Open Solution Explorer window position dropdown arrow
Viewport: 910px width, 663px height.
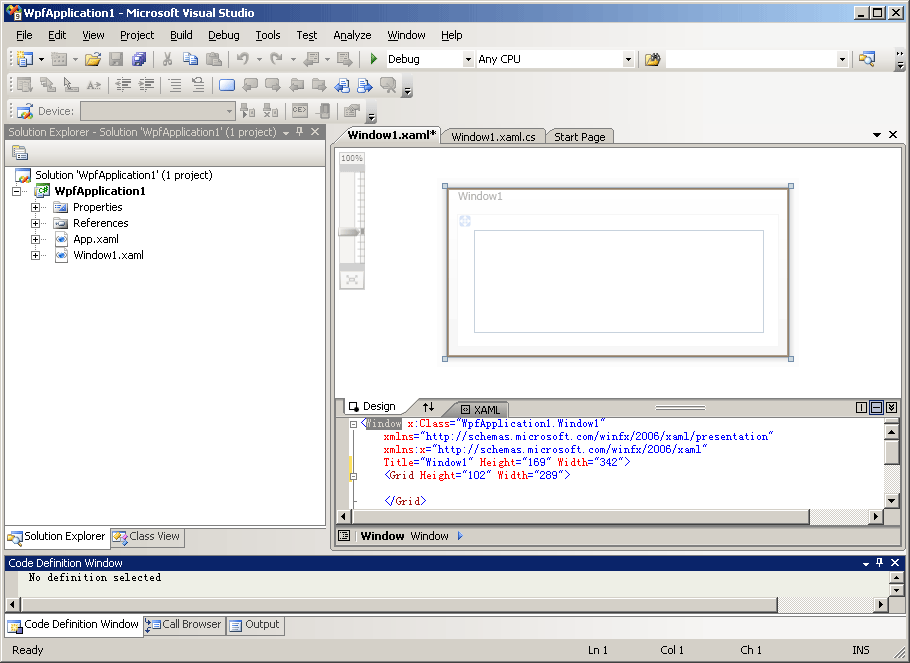[x=286, y=132]
